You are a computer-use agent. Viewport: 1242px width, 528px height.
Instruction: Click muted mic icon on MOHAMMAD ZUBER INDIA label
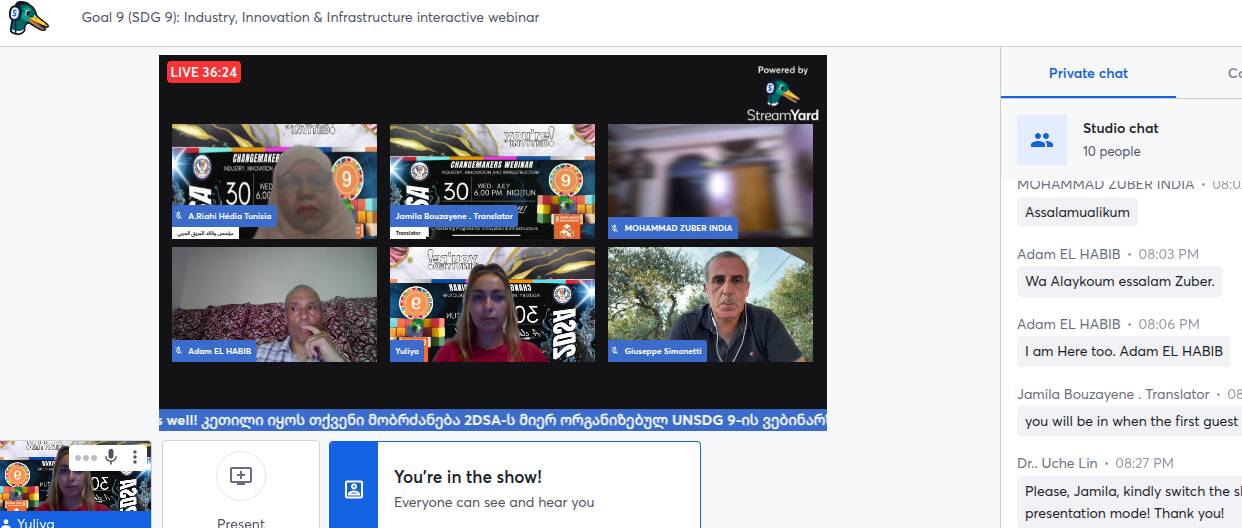[617, 228]
